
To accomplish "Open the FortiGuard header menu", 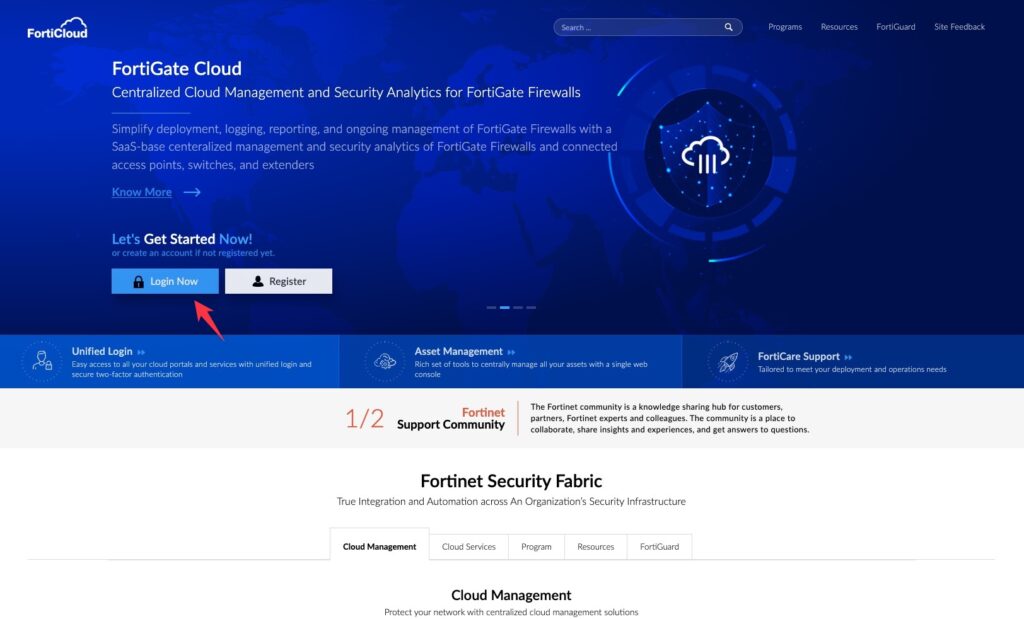I will [x=895, y=27].
